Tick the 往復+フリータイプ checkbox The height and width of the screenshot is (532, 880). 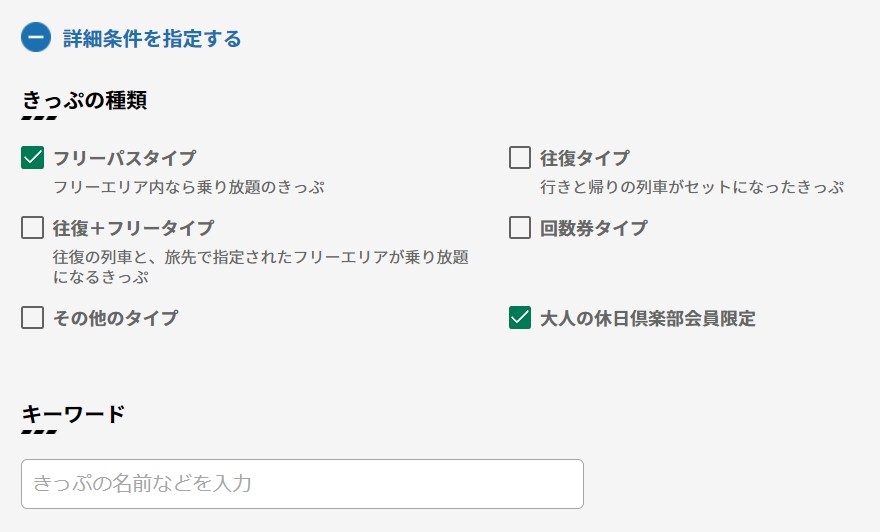pos(33,228)
